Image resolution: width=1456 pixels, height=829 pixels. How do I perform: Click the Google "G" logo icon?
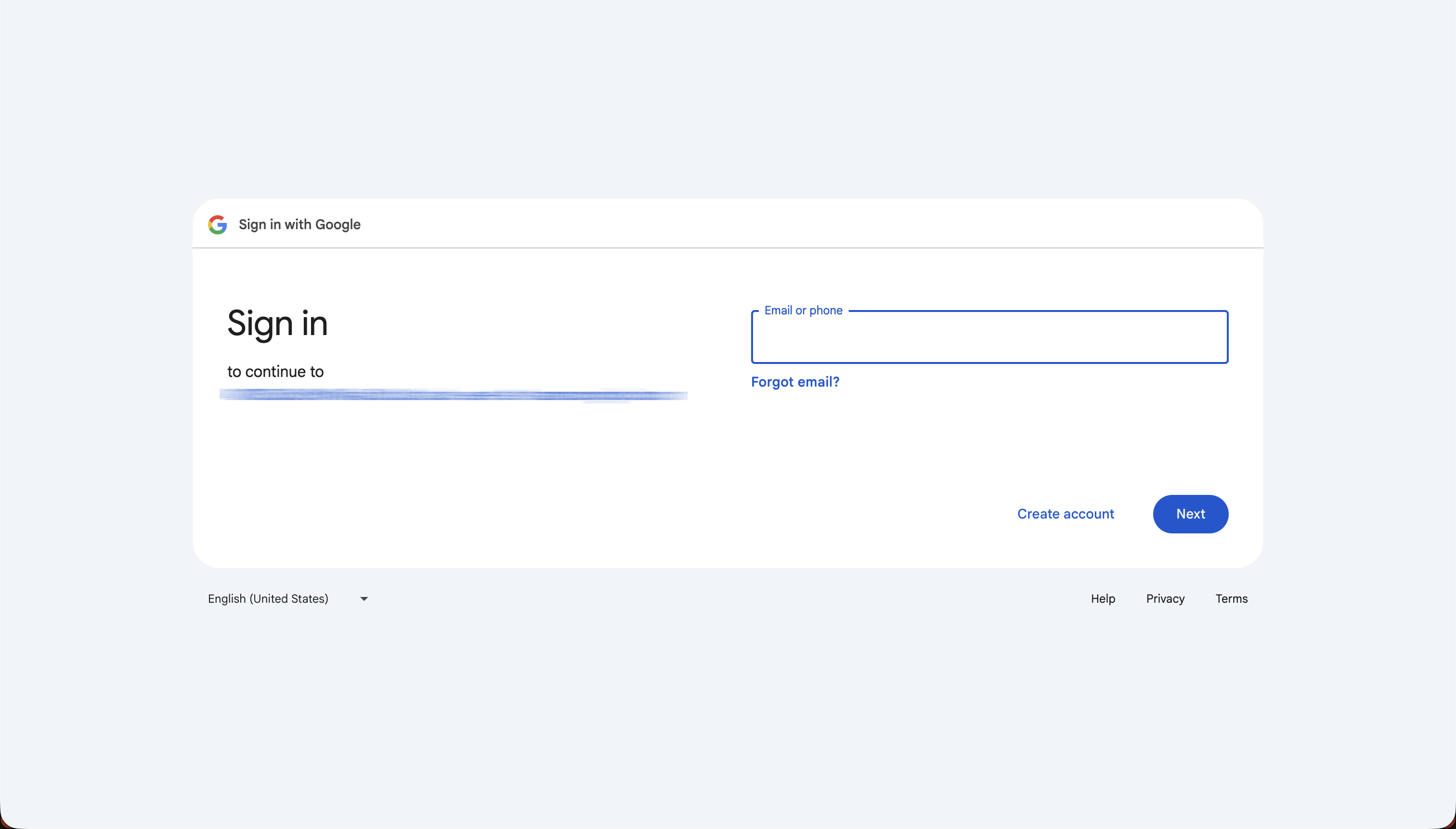pos(218,224)
